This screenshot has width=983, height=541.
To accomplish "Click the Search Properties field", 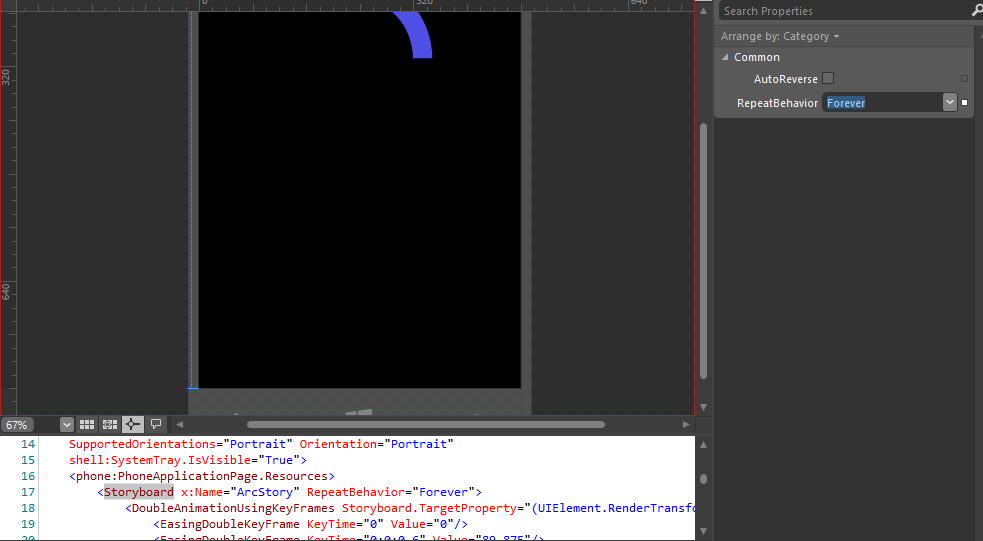I will (x=840, y=11).
